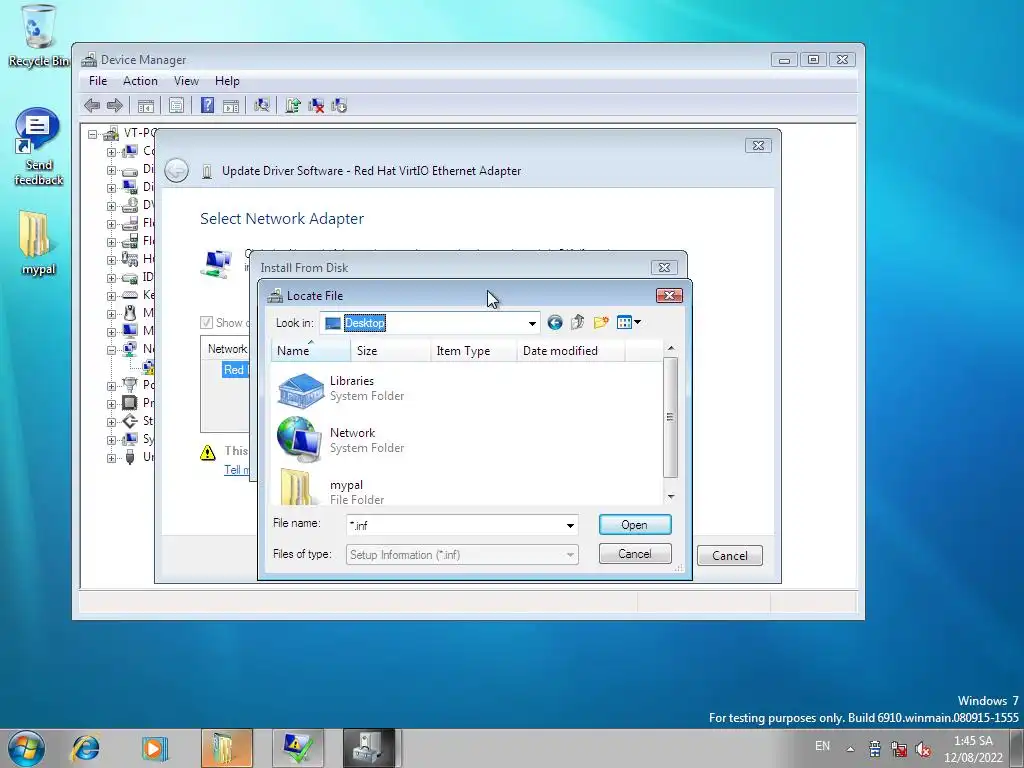Open the Action menu in Device Manager
The image size is (1024, 768).
[x=140, y=81]
